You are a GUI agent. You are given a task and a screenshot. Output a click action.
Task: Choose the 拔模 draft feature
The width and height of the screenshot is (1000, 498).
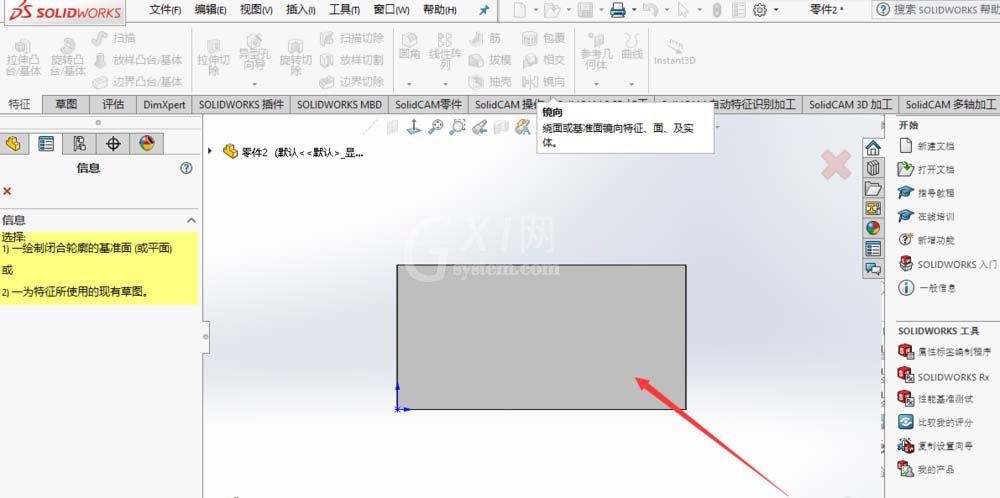(x=490, y=60)
